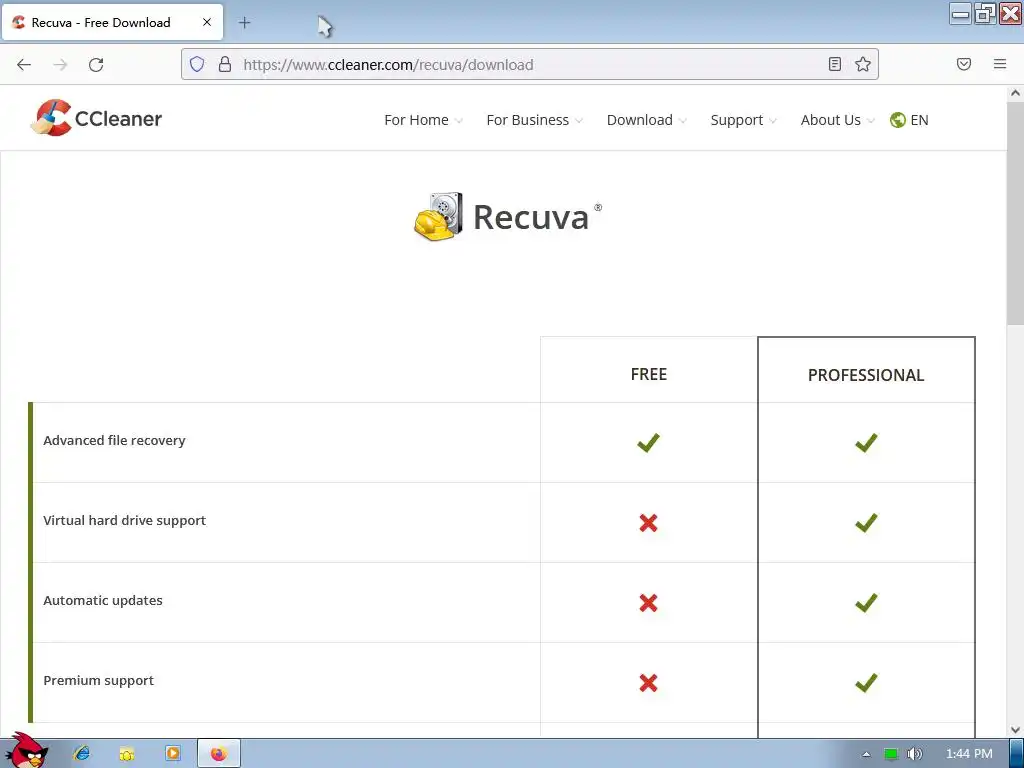Click Professional checkmark for Premium support

click(866, 683)
